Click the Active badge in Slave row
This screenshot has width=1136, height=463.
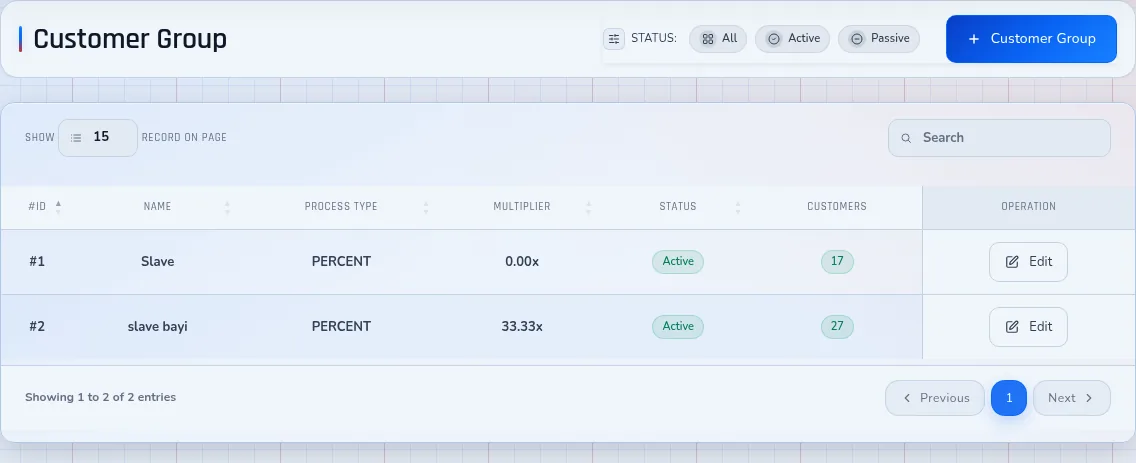click(x=677, y=262)
